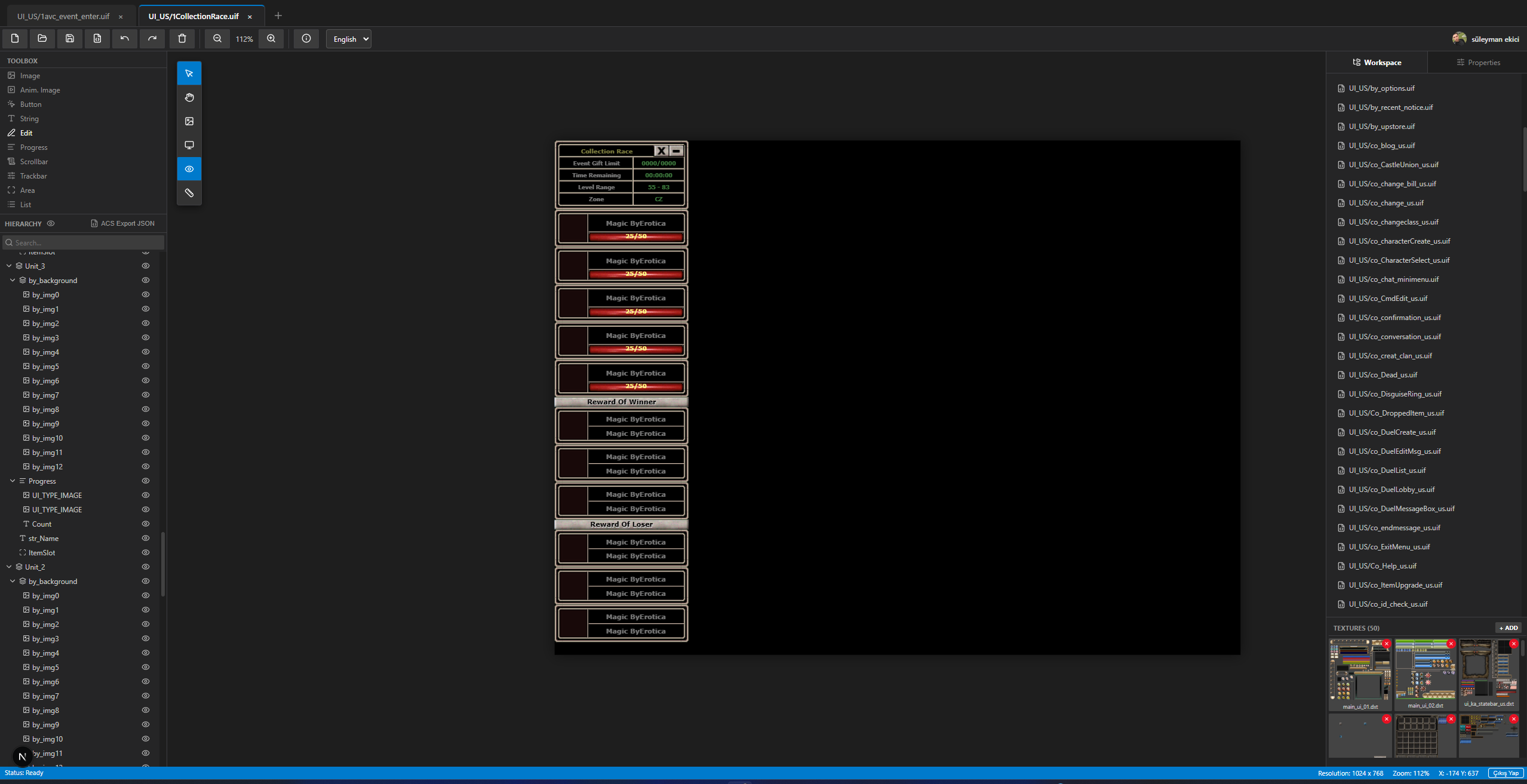Open the info circle icon
Image resolution: width=1527 pixels, height=784 pixels.
[306, 39]
